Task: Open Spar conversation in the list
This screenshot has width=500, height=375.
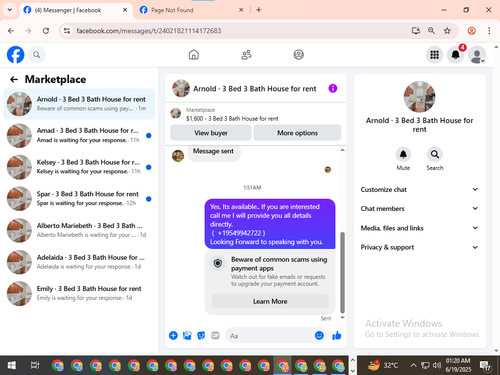Action: (x=79, y=198)
